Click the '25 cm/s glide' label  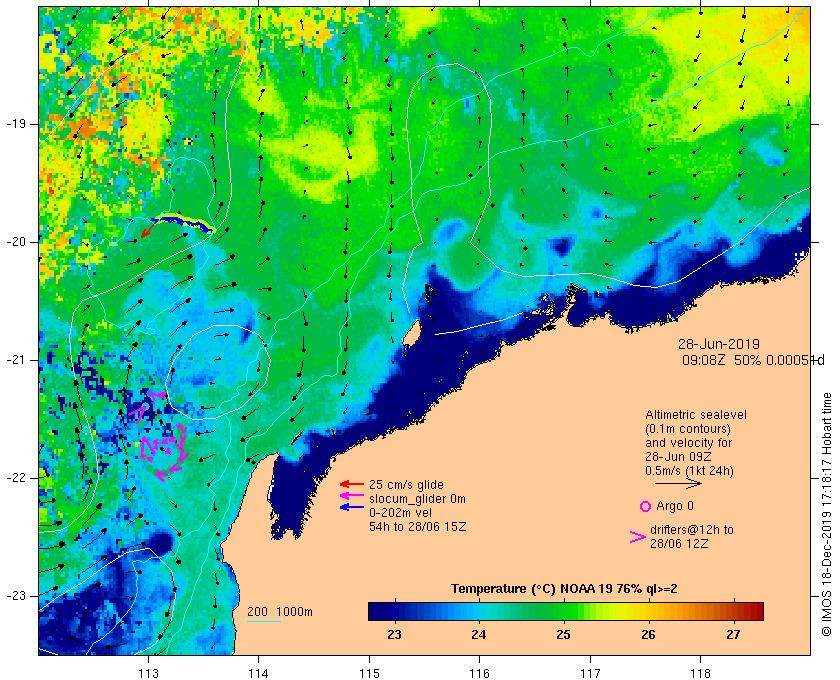point(406,485)
